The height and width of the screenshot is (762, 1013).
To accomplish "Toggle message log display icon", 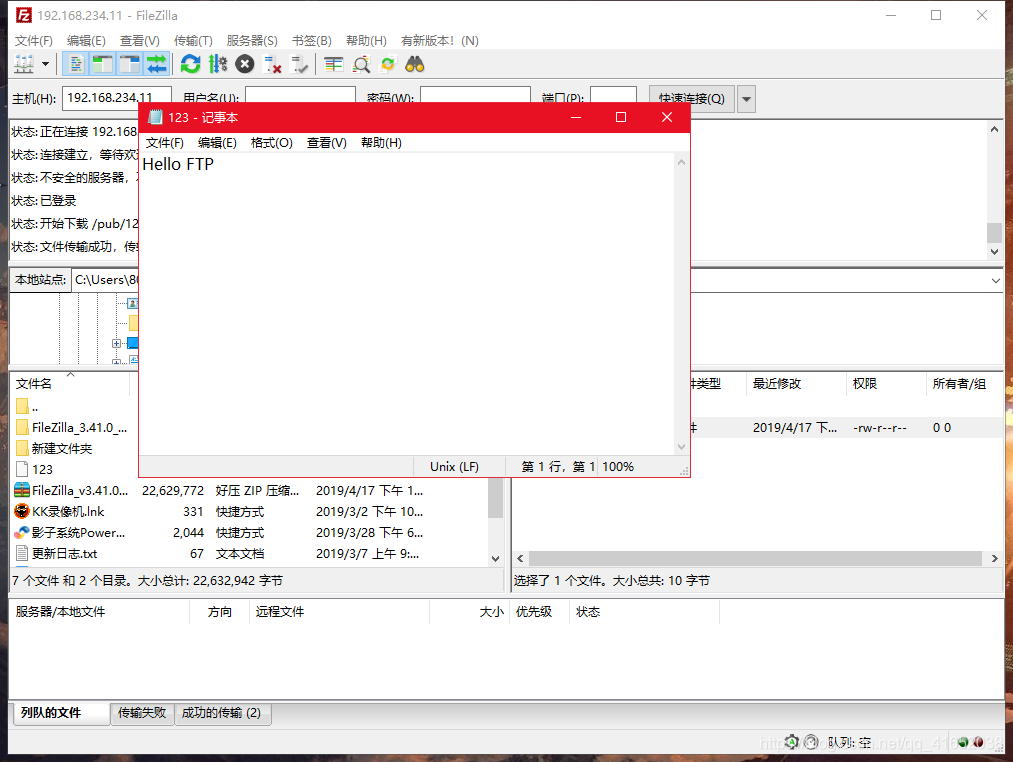I will [x=76, y=64].
